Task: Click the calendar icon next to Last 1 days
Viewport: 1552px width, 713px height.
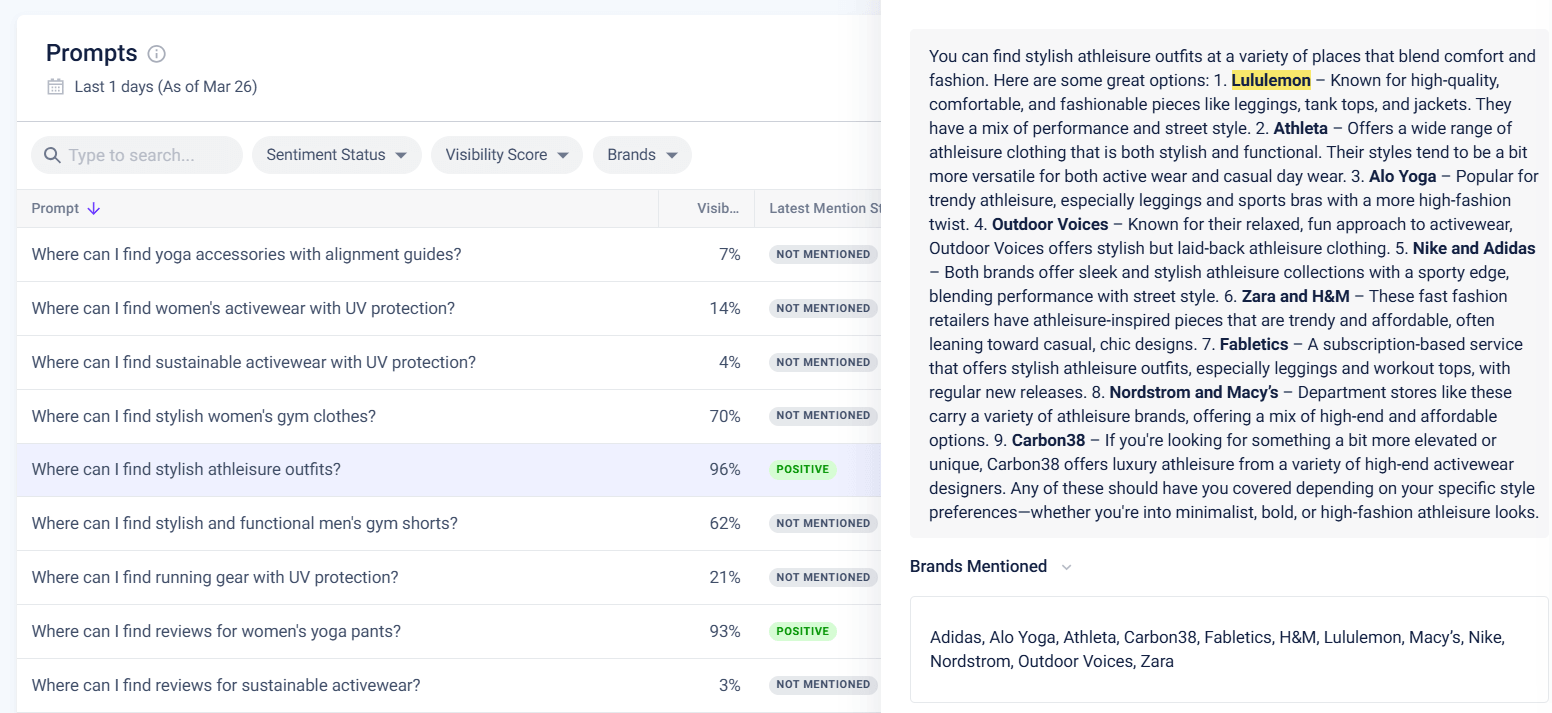Action: (x=56, y=87)
